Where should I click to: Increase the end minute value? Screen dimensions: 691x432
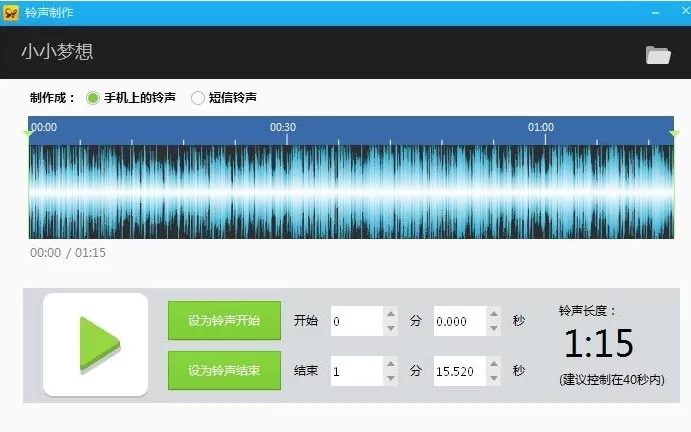[391, 364]
